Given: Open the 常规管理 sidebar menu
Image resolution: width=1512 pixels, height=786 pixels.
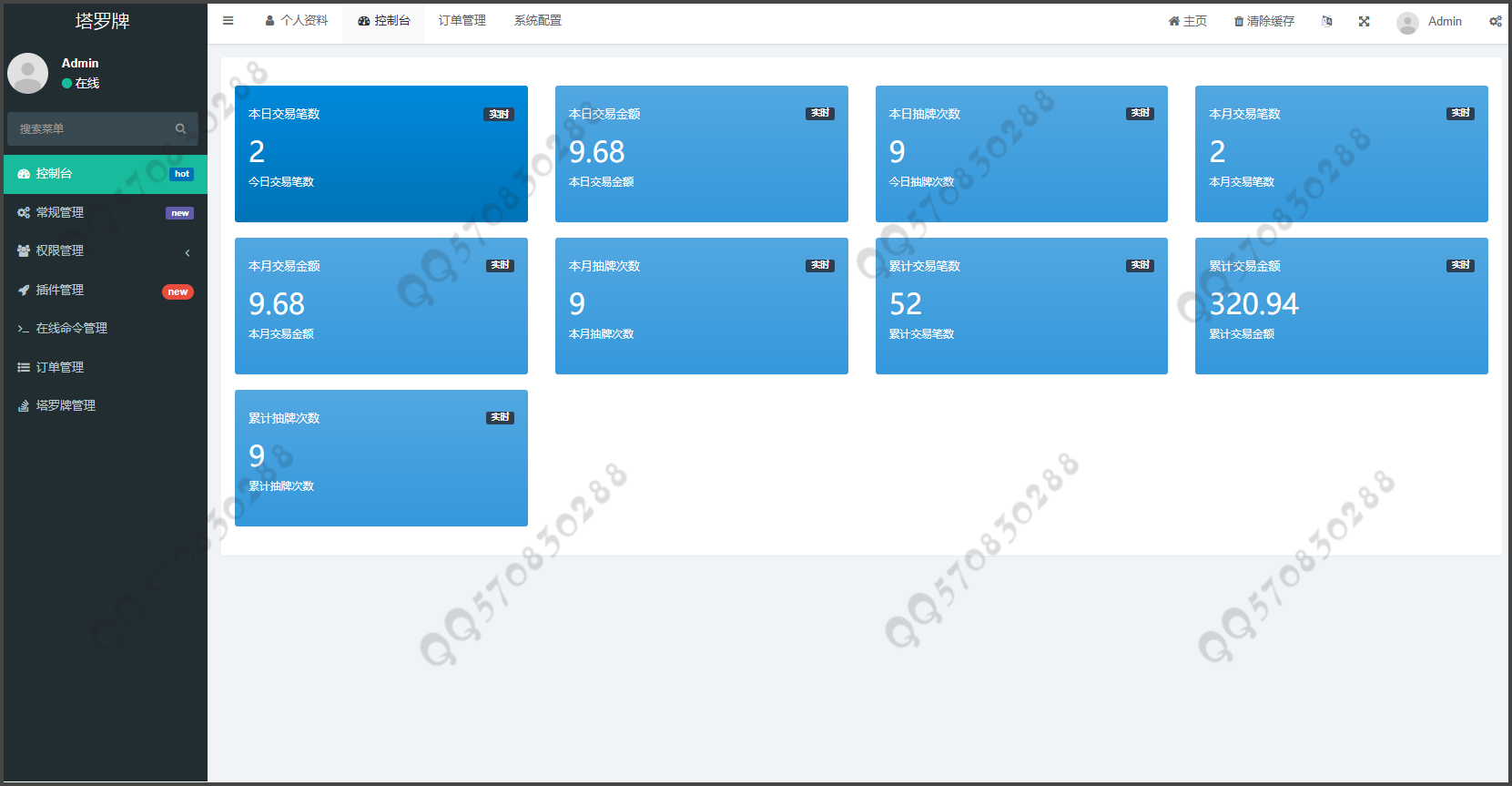Looking at the screenshot, I should coord(60,213).
